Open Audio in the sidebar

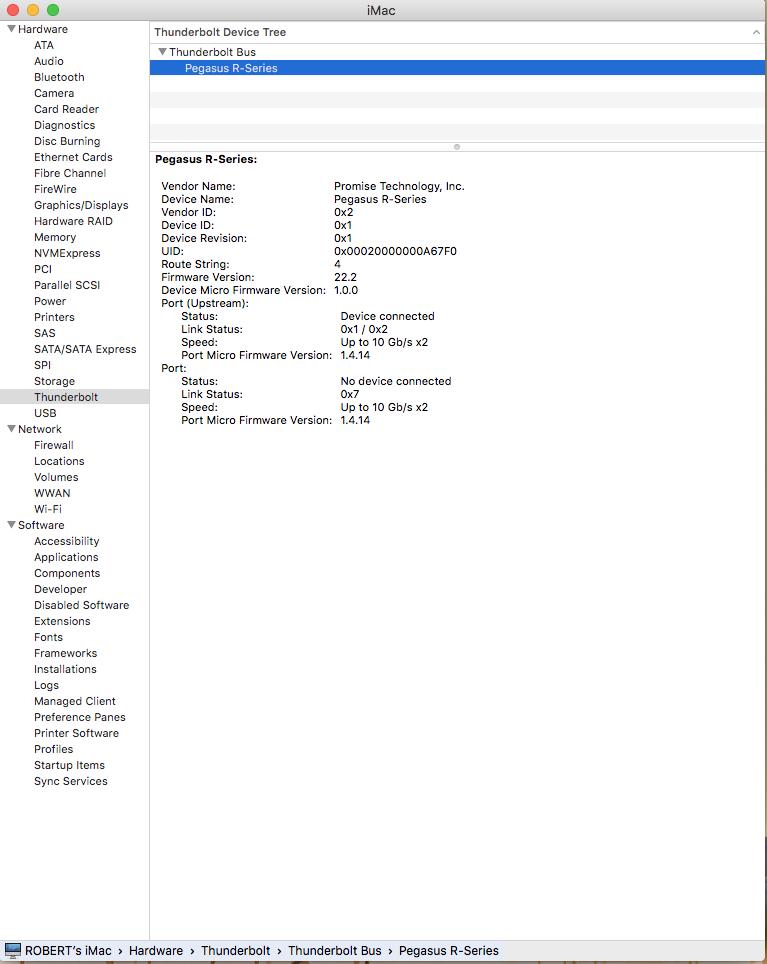(x=49, y=61)
